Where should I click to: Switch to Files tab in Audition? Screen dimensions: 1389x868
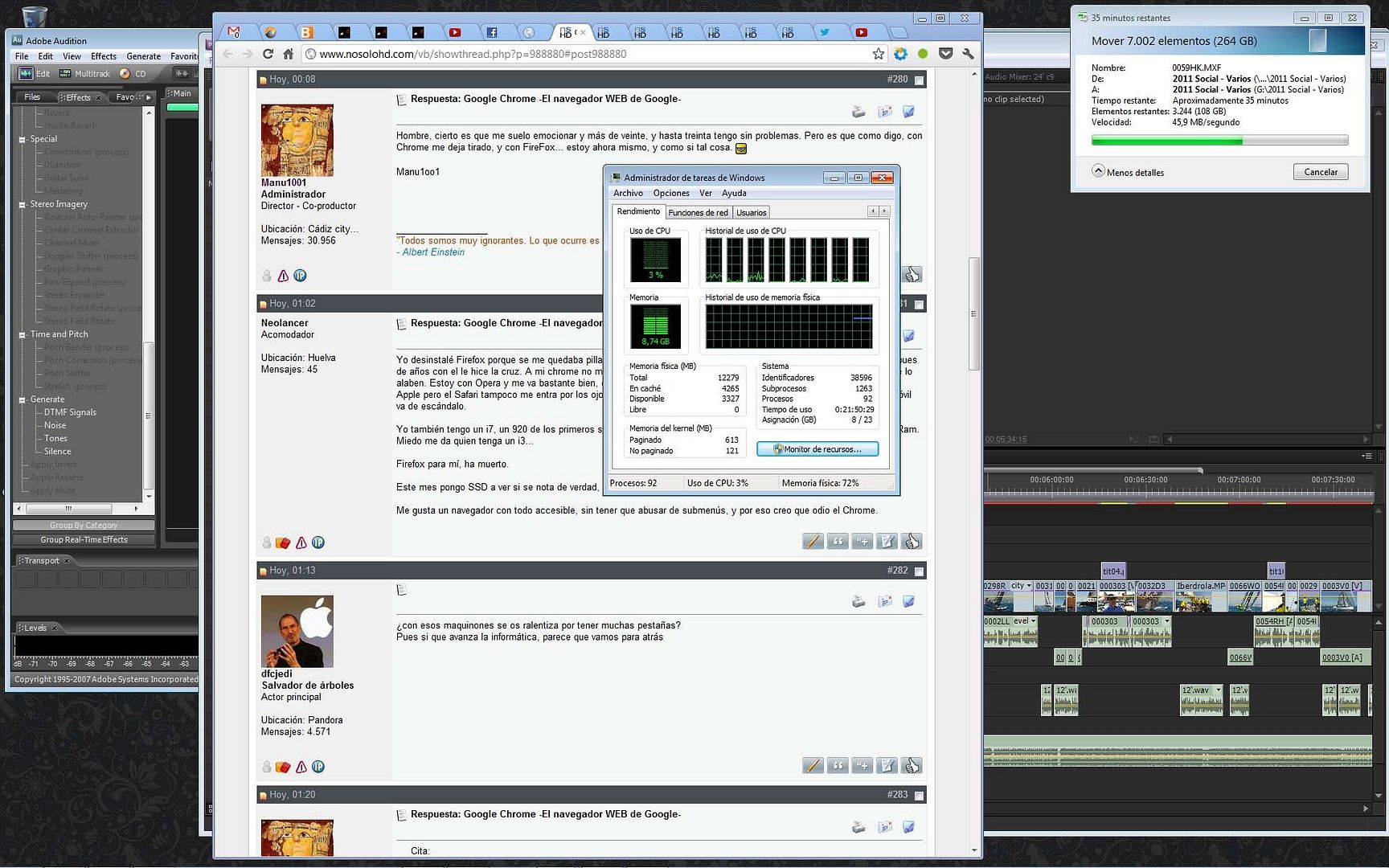(x=32, y=97)
